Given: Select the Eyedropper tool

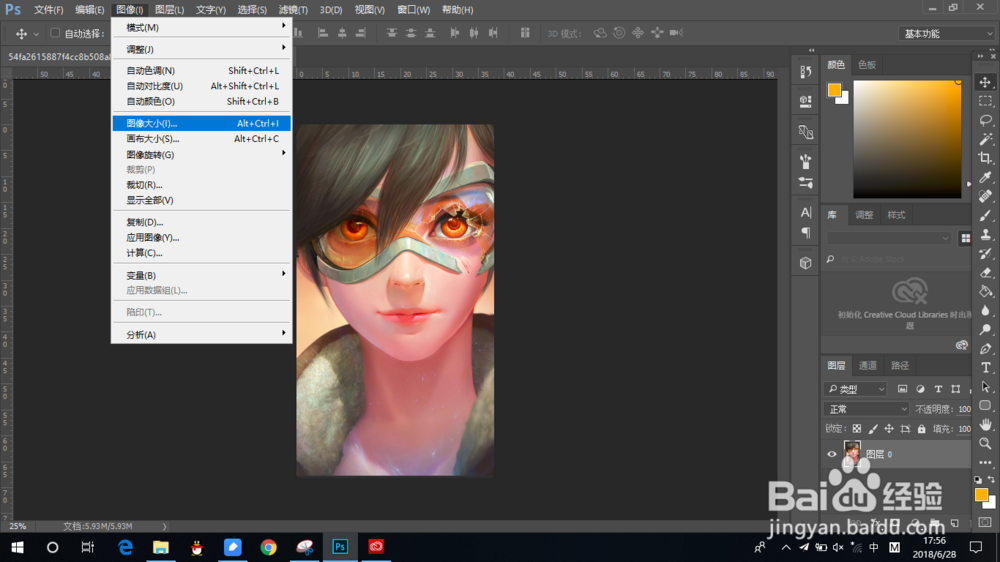Looking at the screenshot, I should [x=985, y=177].
